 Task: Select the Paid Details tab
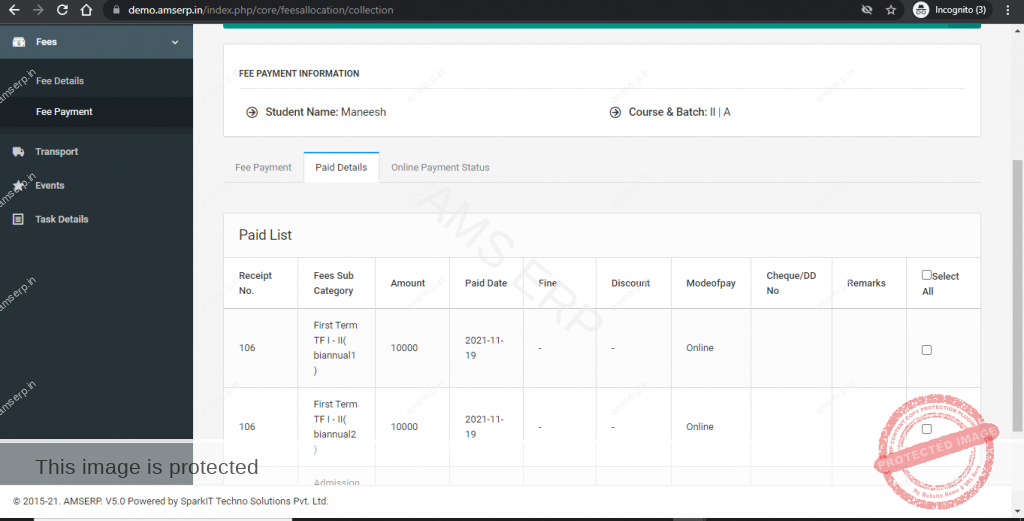click(x=341, y=167)
